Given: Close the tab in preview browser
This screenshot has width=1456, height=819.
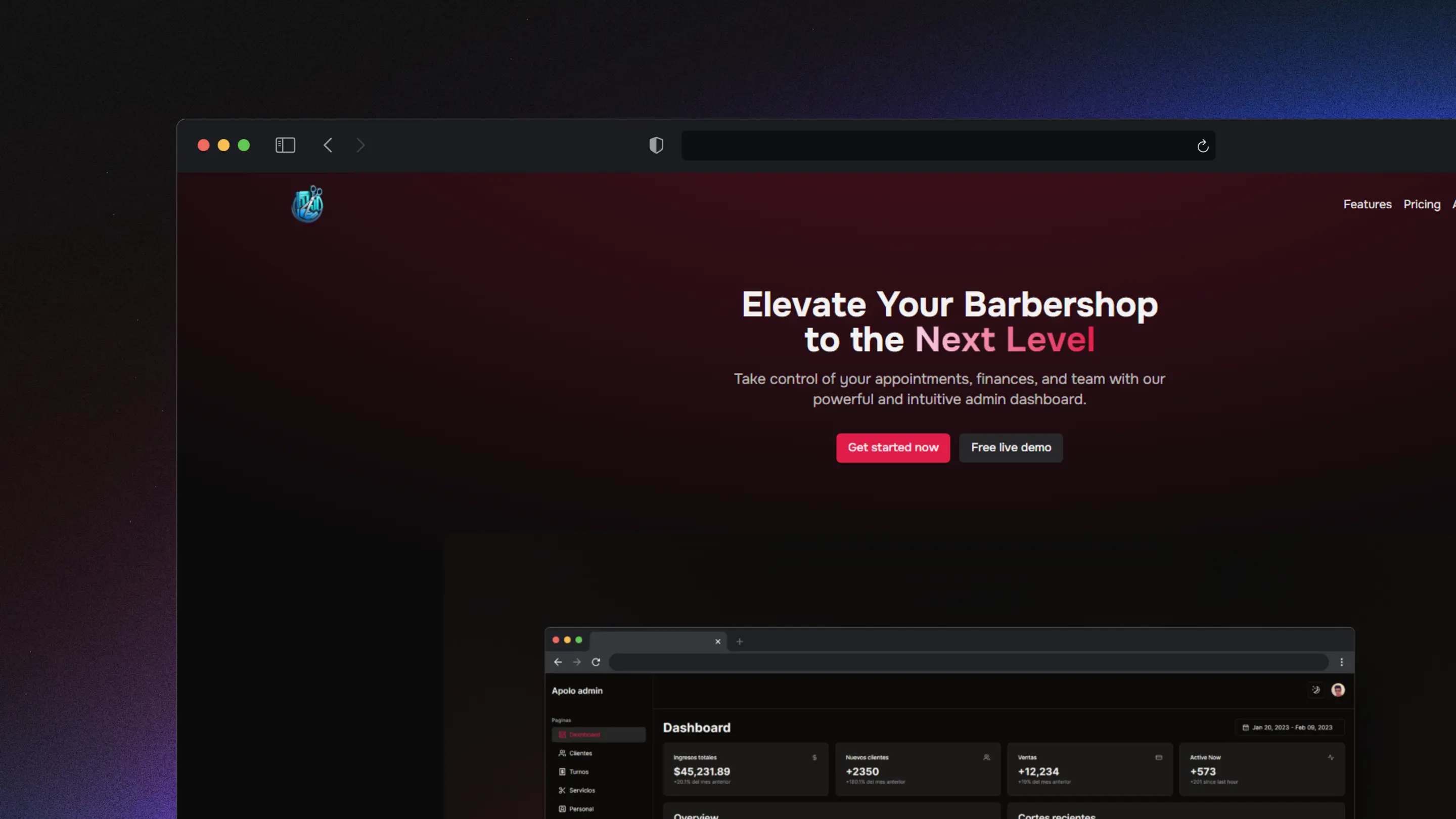Looking at the screenshot, I should click(718, 642).
